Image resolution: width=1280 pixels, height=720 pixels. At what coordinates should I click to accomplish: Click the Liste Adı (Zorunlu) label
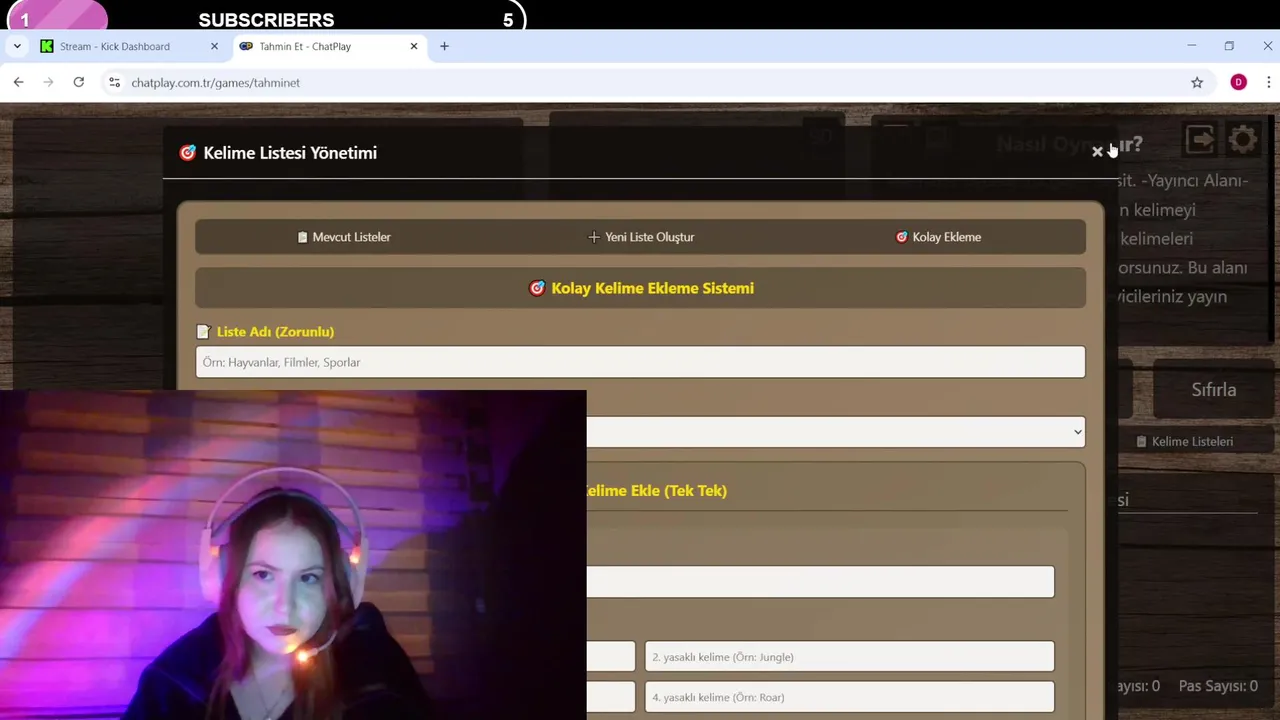(x=275, y=331)
